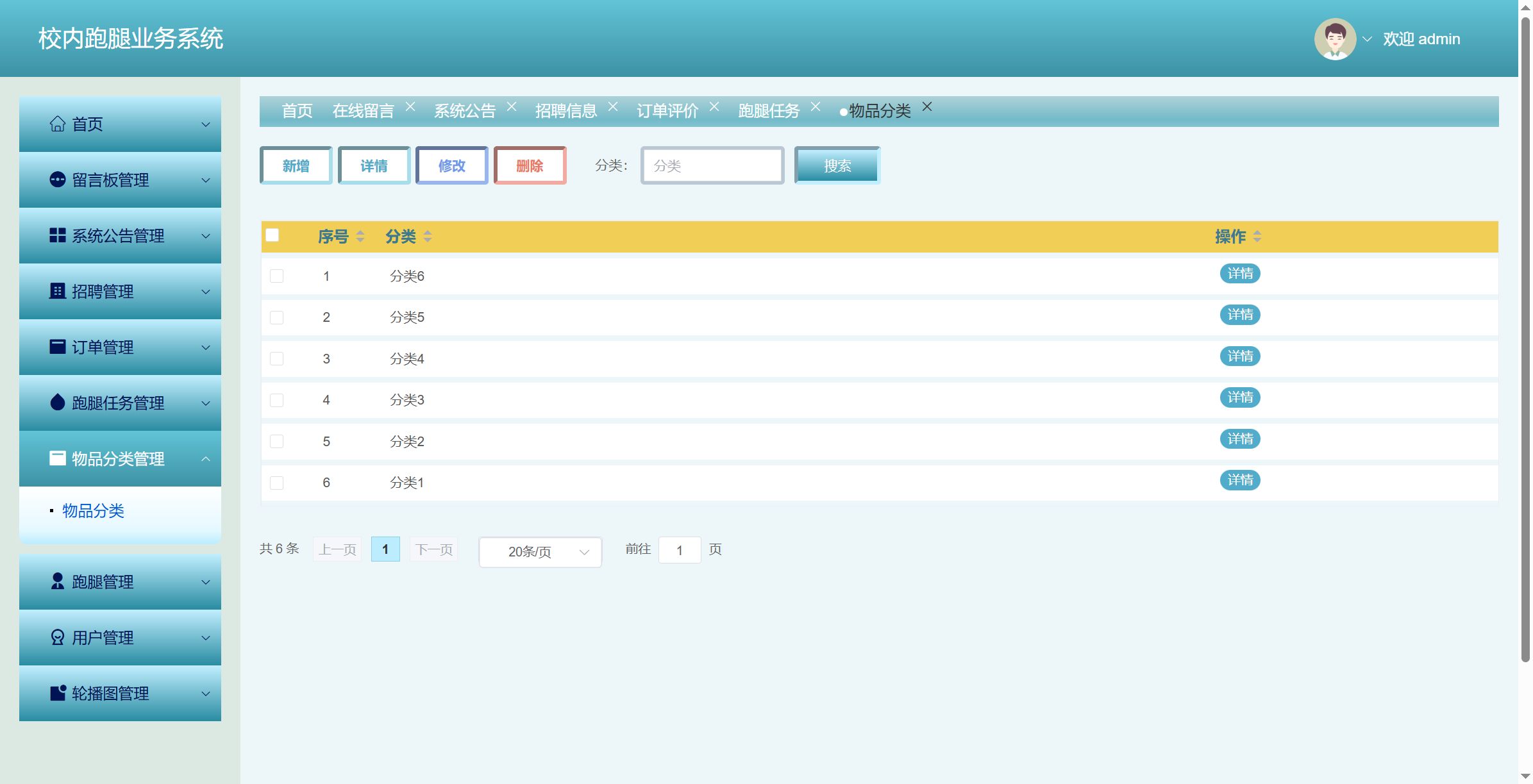The image size is (1533, 784).
Task: Close the 订单评价 tab
Action: (x=714, y=106)
